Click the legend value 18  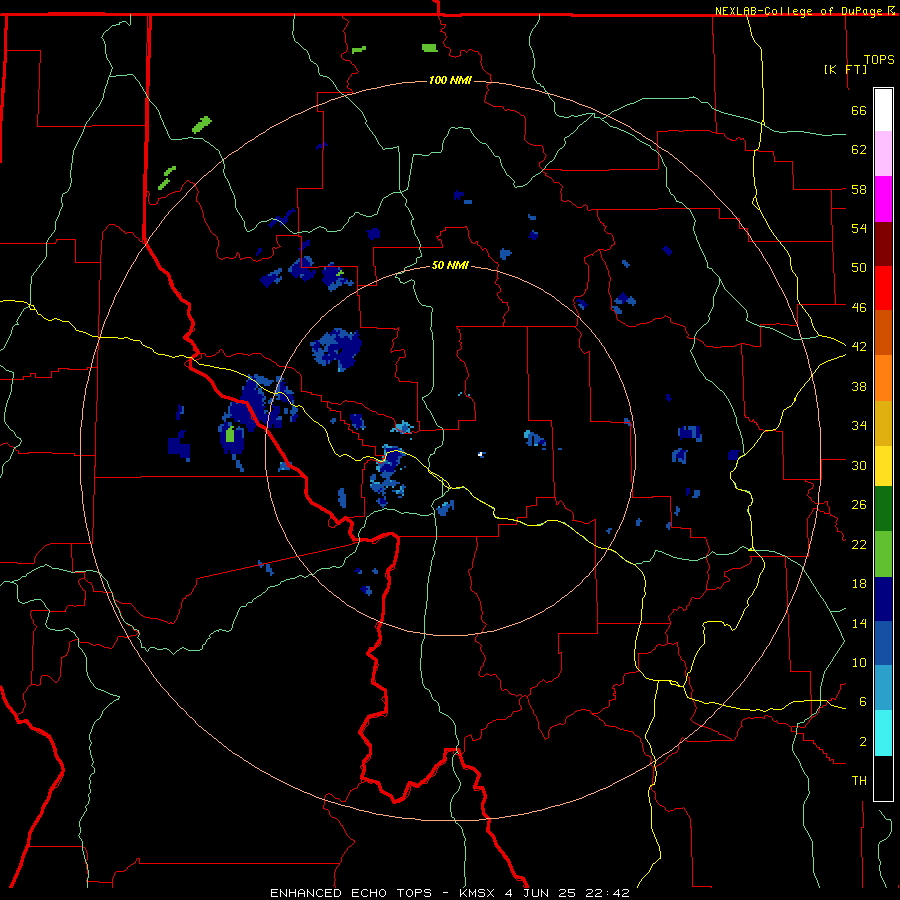(x=859, y=584)
